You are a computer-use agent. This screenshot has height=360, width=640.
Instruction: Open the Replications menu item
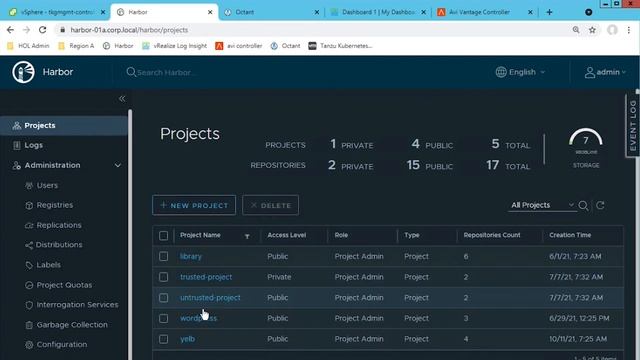[x=59, y=225]
